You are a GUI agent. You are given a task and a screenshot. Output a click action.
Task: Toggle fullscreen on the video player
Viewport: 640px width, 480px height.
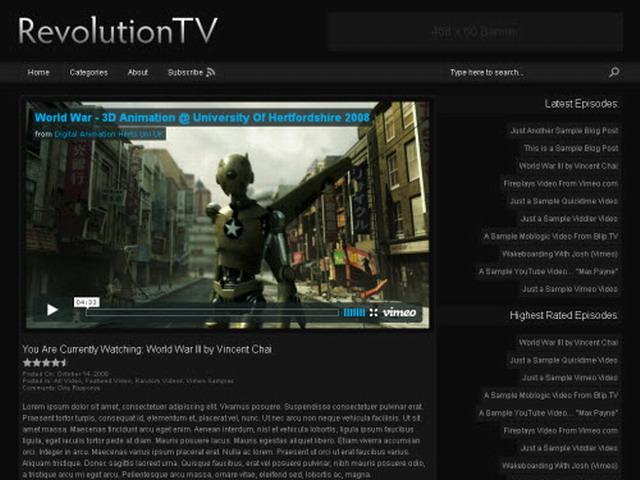pos(373,313)
